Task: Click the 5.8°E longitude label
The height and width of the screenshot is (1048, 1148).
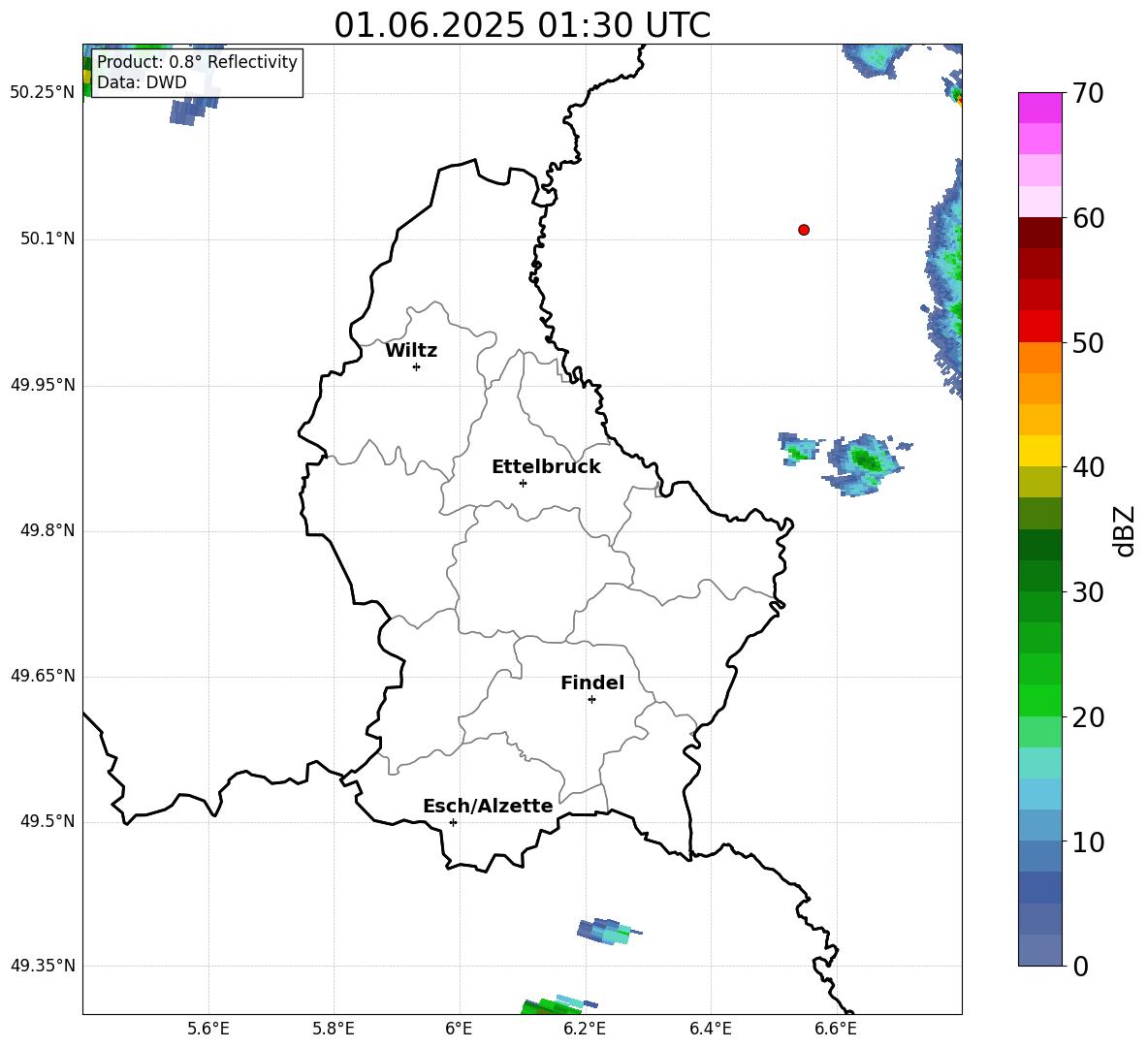Action: click(x=334, y=1029)
